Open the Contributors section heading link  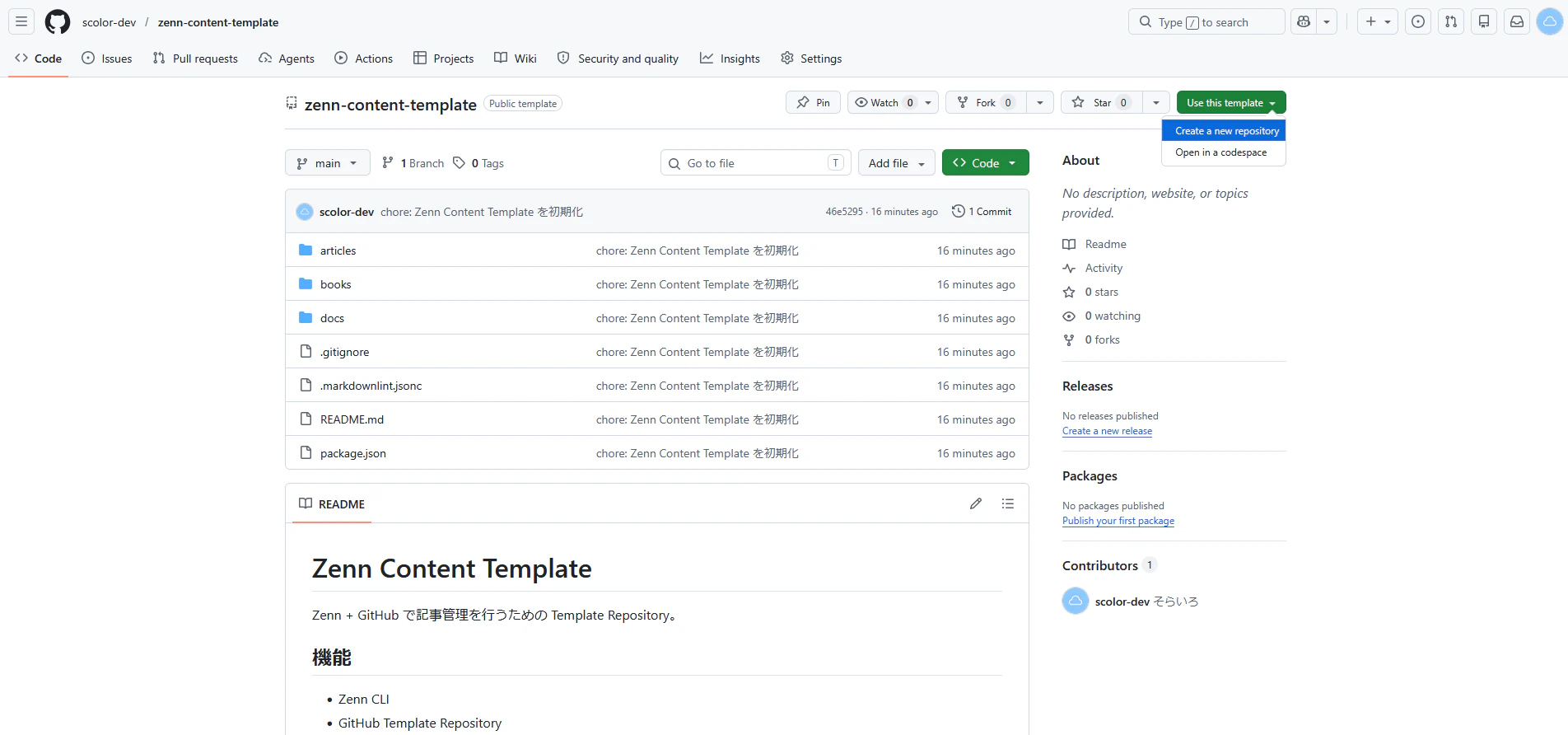click(x=1109, y=565)
